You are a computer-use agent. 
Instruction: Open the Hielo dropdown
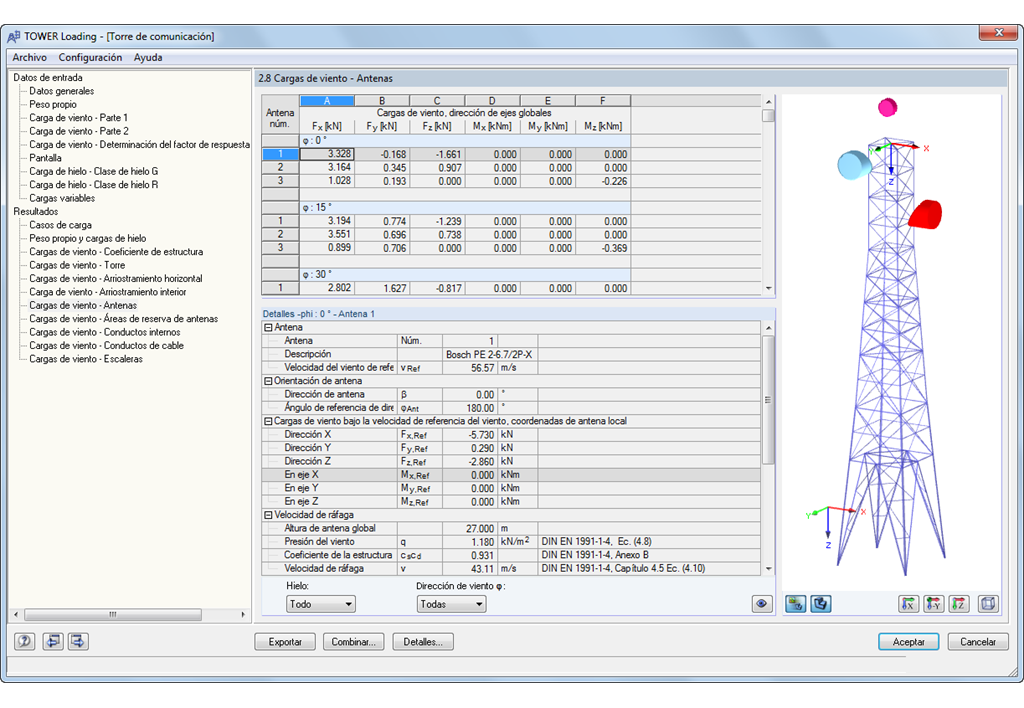point(320,604)
